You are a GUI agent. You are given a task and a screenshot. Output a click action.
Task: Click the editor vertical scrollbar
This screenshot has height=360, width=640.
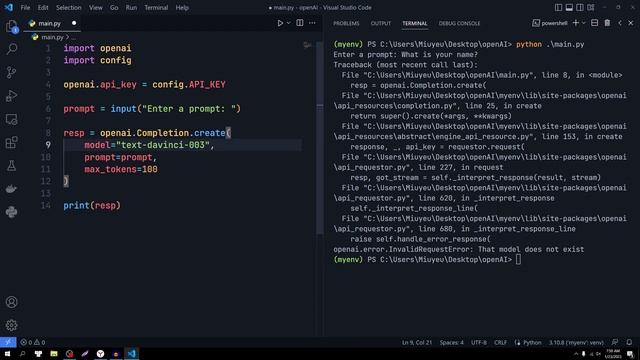coord(320,139)
